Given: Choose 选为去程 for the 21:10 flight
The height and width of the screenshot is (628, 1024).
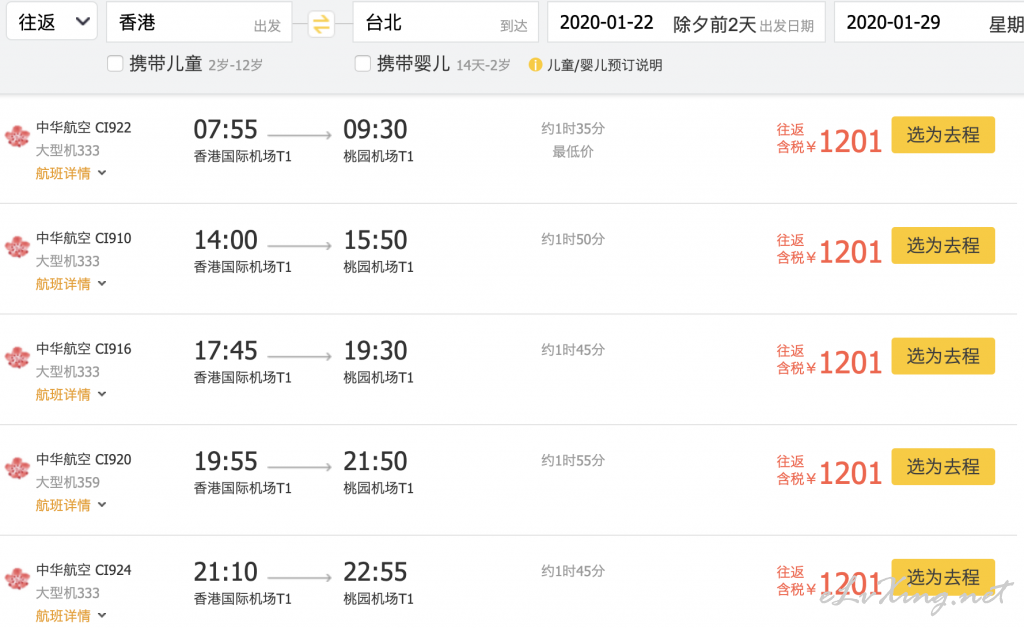Looking at the screenshot, I should (x=943, y=577).
